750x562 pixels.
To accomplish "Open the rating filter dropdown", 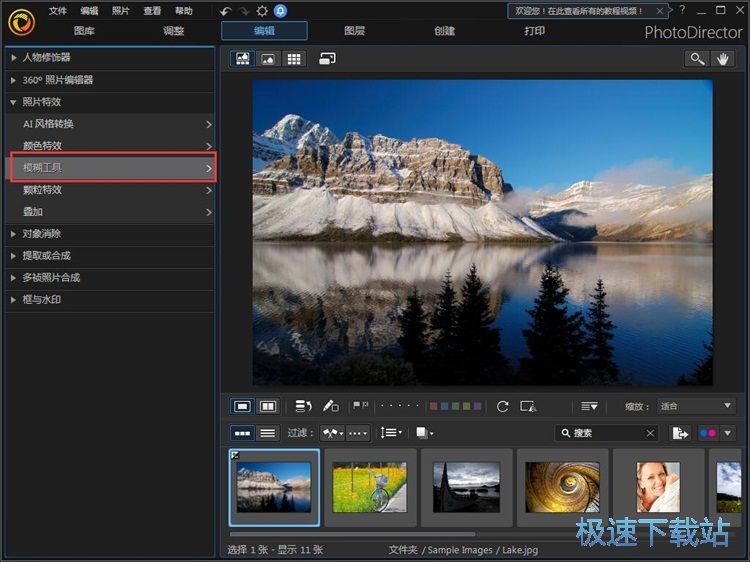I will point(358,433).
